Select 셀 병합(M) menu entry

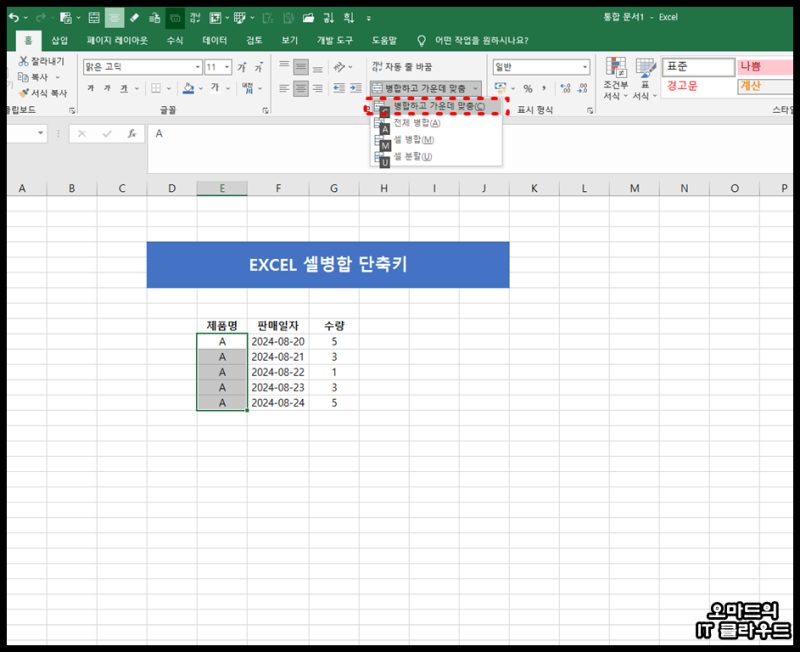coord(436,140)
